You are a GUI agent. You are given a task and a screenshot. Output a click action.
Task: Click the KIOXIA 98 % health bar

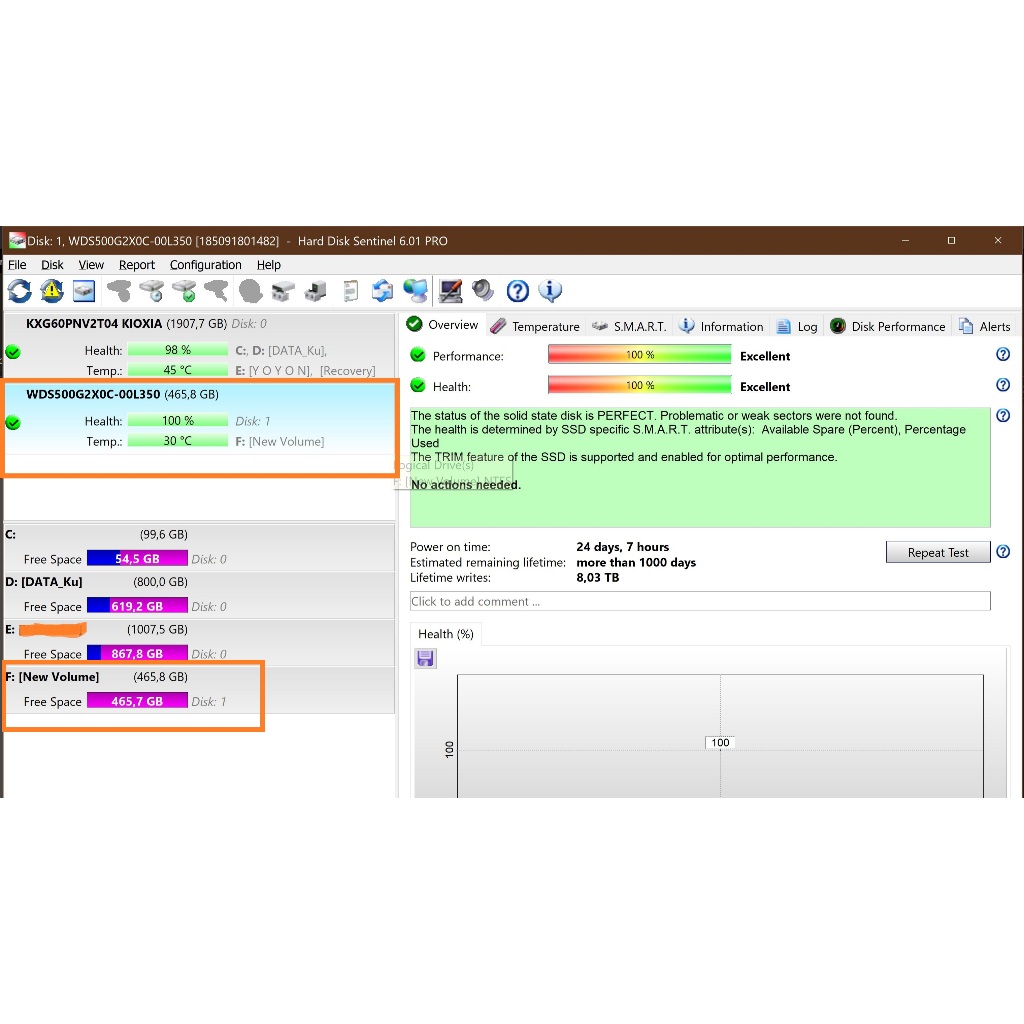coord(178,350)
